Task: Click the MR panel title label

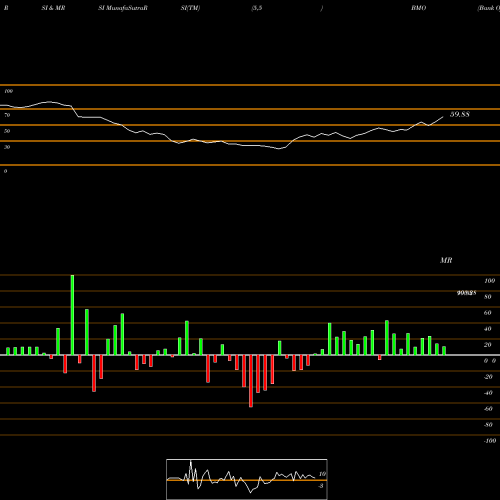Action: tap(446, 260)
